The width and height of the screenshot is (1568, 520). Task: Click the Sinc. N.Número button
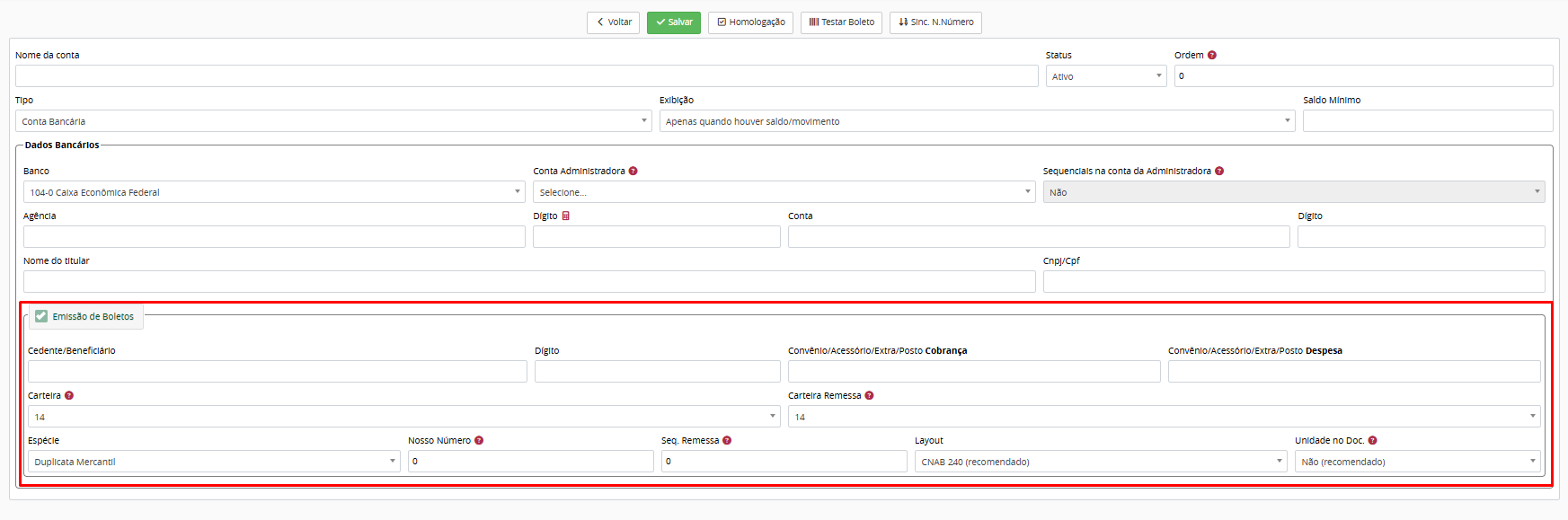tap(935, 22)
